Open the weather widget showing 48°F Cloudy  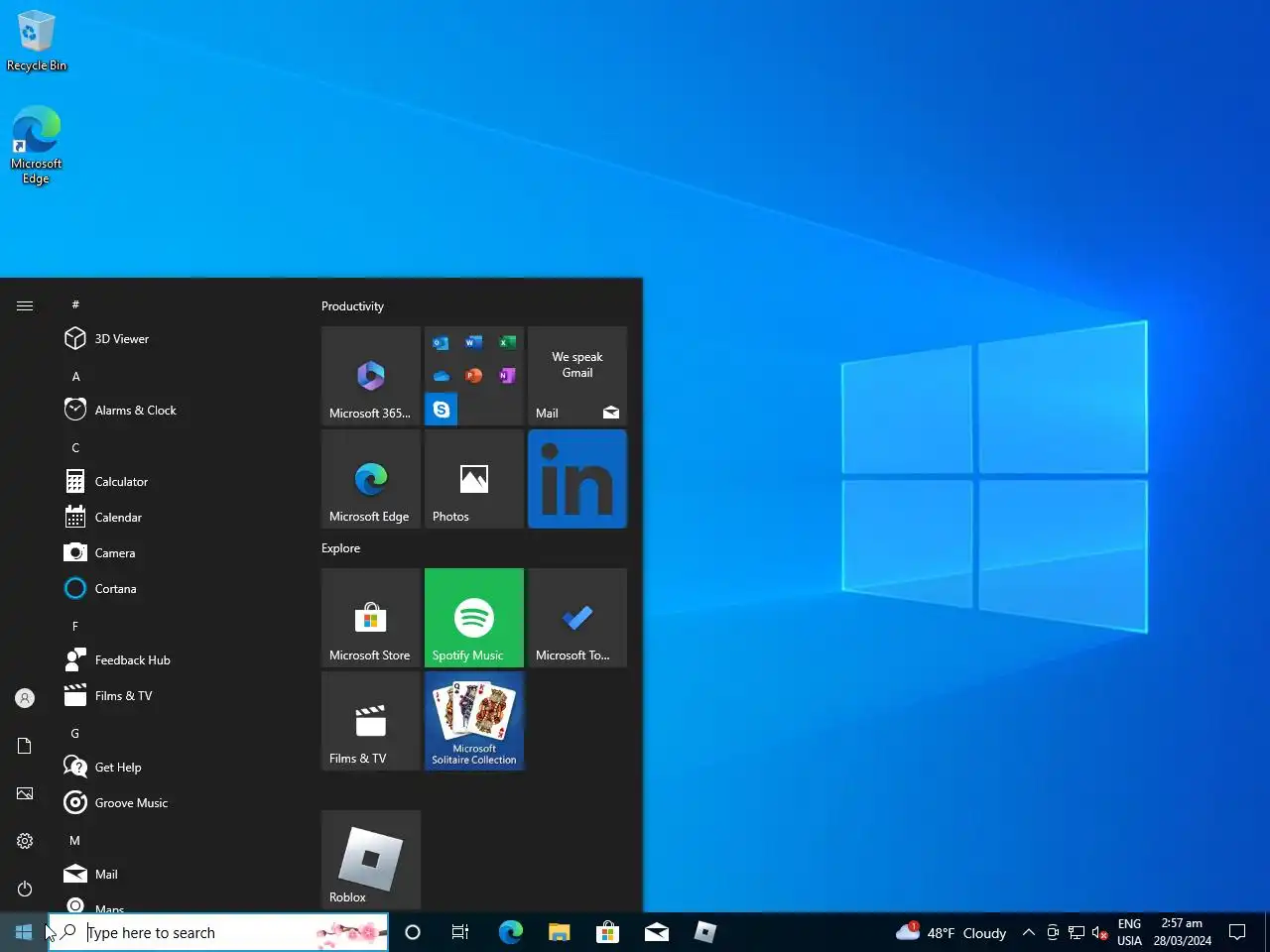click(x=951, y=932)
